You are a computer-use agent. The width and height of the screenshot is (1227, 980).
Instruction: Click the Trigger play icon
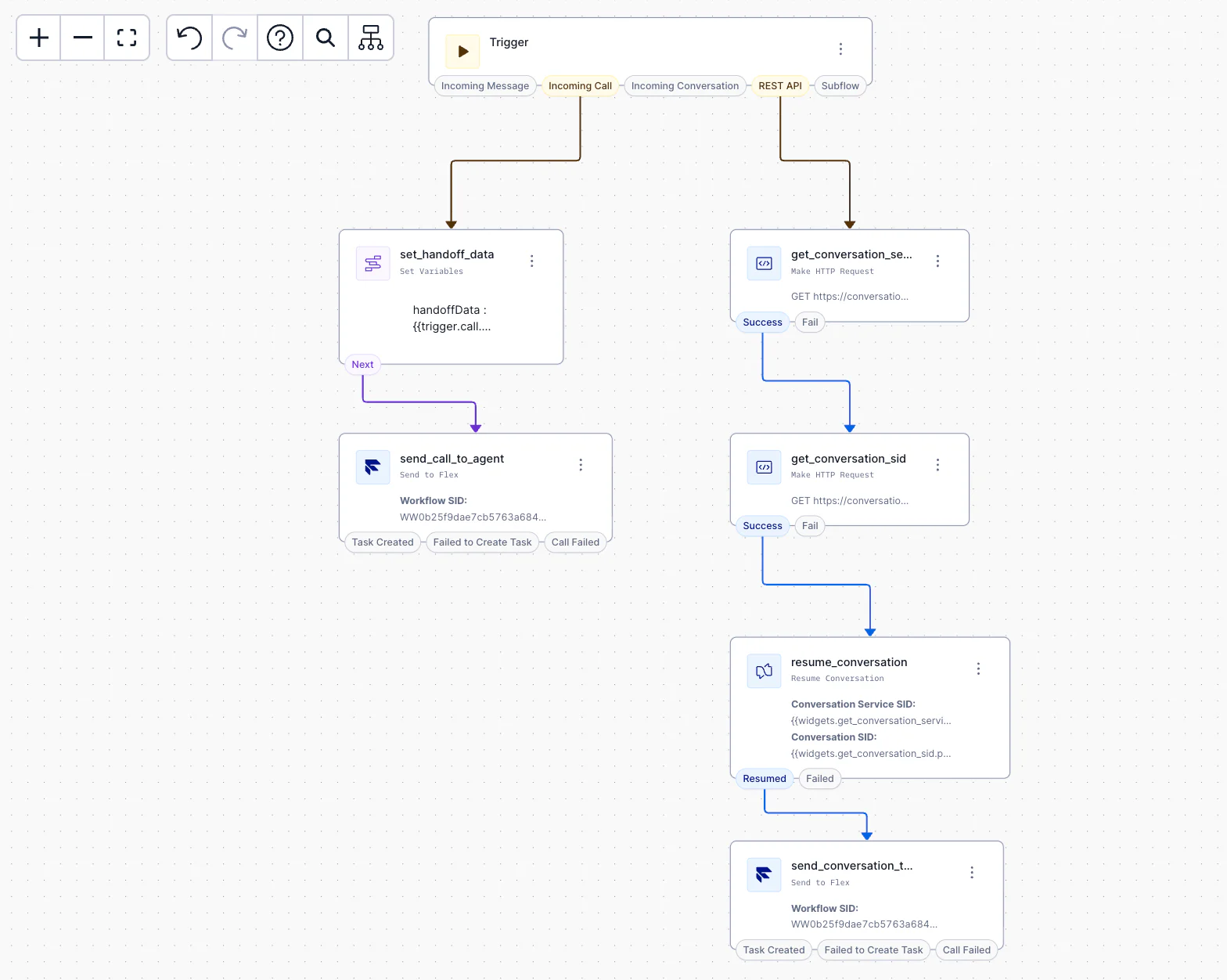(462, 51)
